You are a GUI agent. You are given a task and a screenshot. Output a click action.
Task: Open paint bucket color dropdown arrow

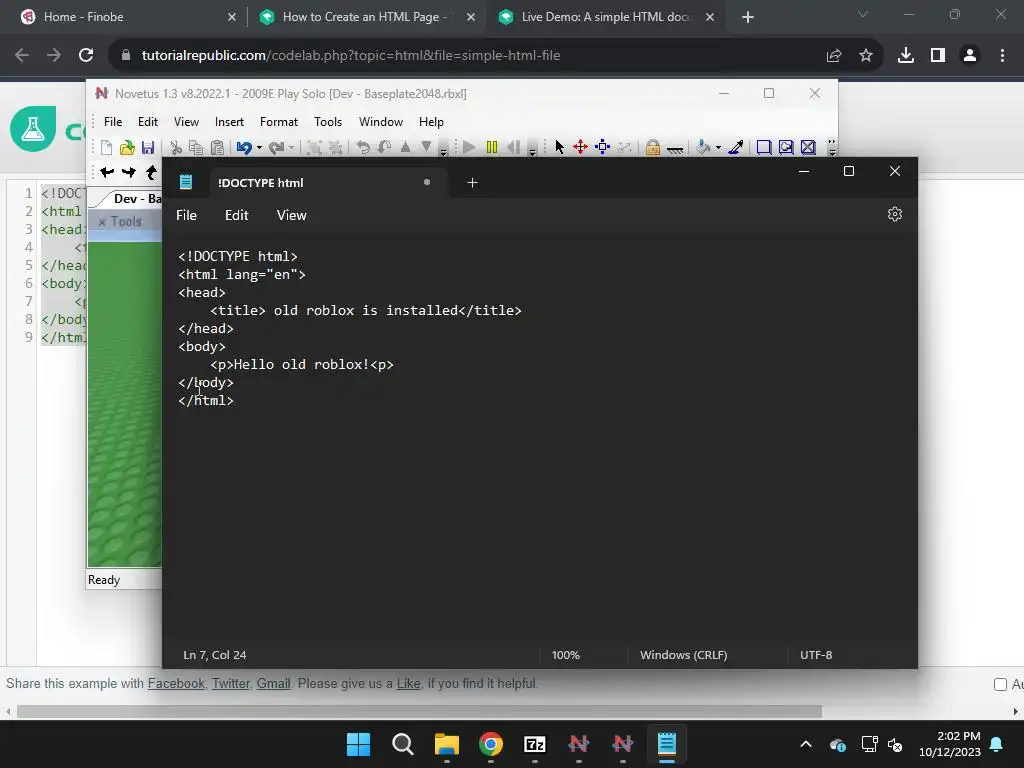pos(718,148)
